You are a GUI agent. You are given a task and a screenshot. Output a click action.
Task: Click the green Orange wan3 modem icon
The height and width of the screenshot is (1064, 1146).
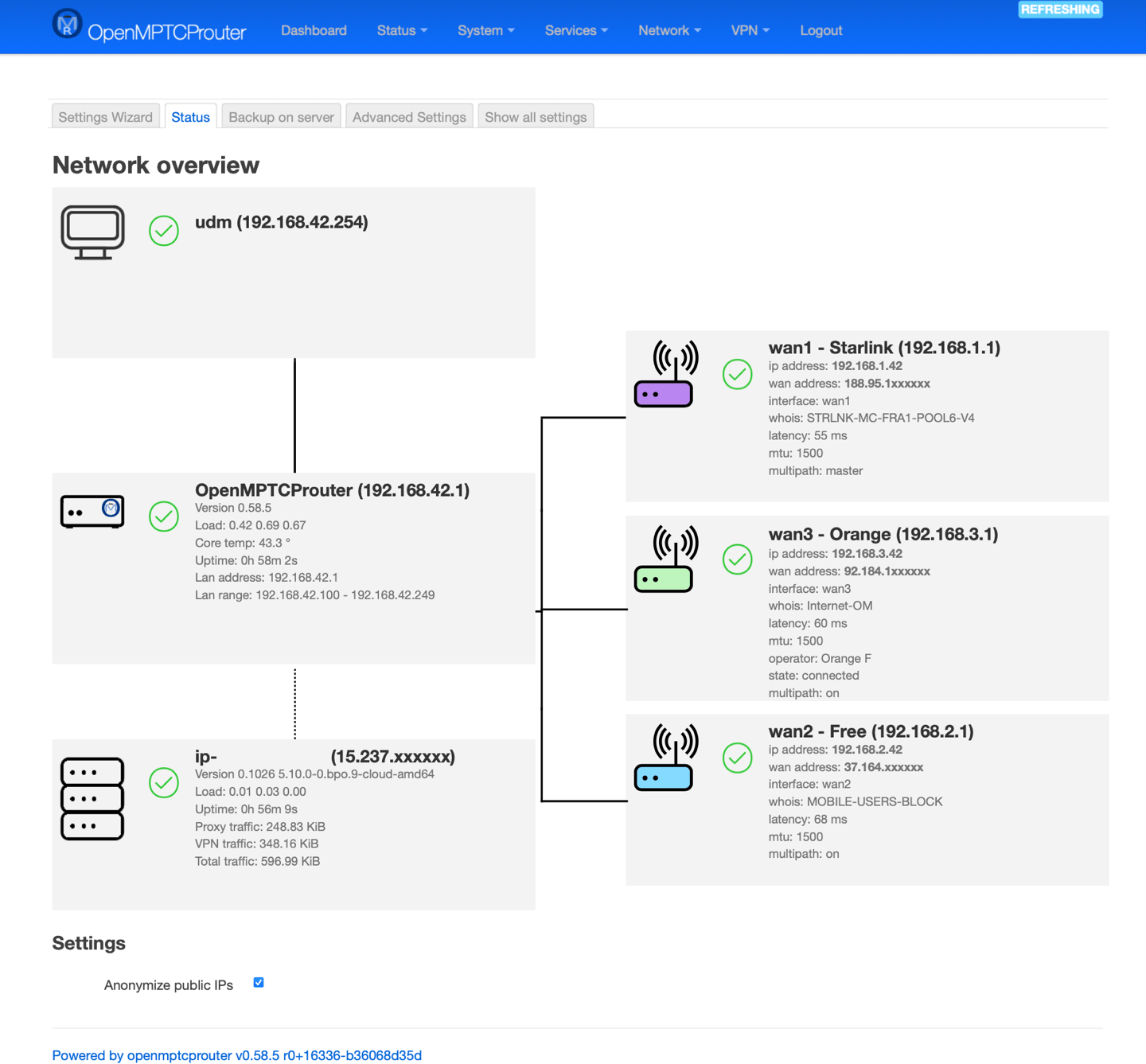coord(666,559)
